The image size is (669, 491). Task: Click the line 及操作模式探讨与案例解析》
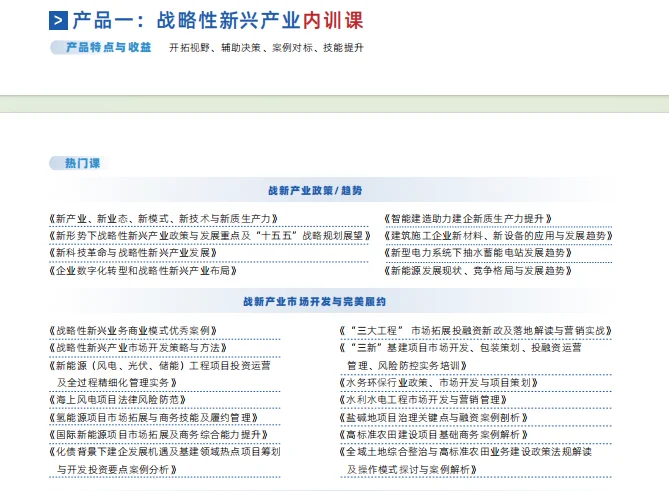click(x=412, y=470)
